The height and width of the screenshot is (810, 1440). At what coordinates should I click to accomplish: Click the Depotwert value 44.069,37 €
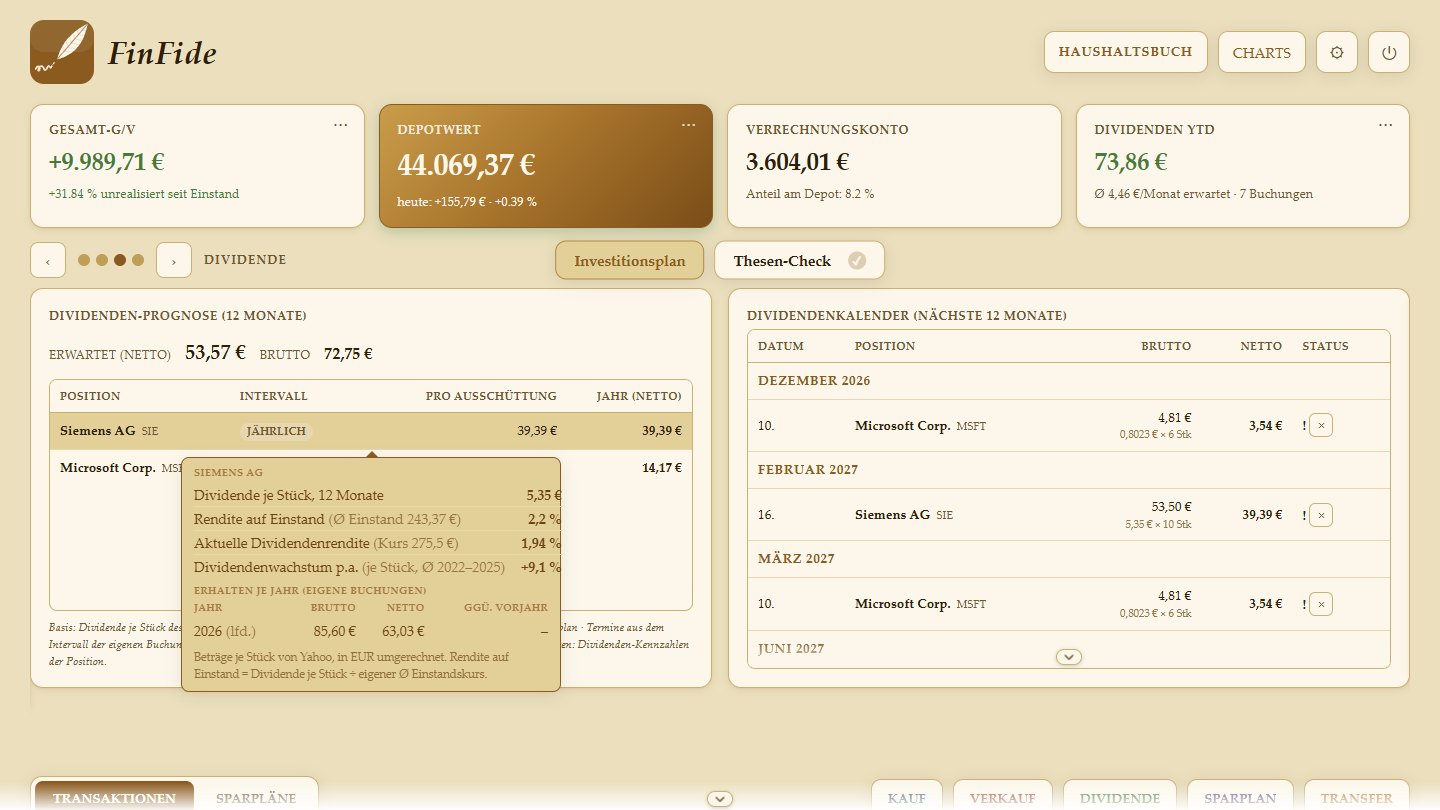point(466,165)
